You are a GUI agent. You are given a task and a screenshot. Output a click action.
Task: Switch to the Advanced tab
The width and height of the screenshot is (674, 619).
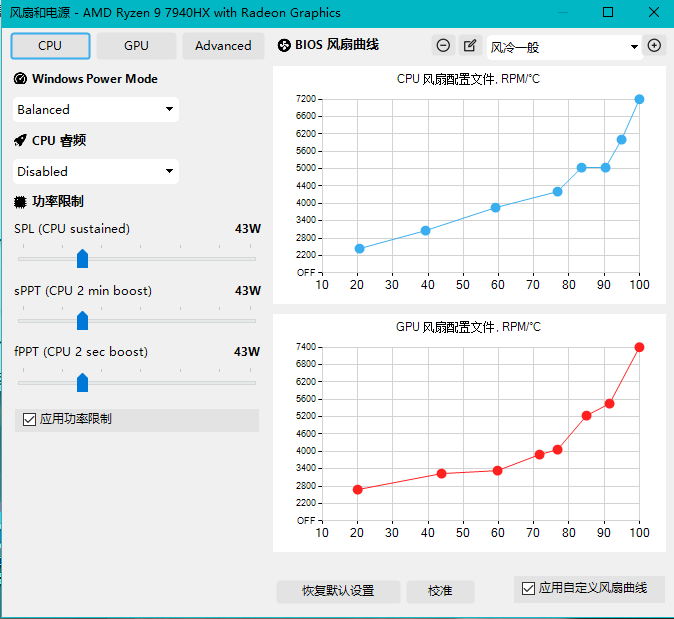pyautogui.click(x=223, y=46)
